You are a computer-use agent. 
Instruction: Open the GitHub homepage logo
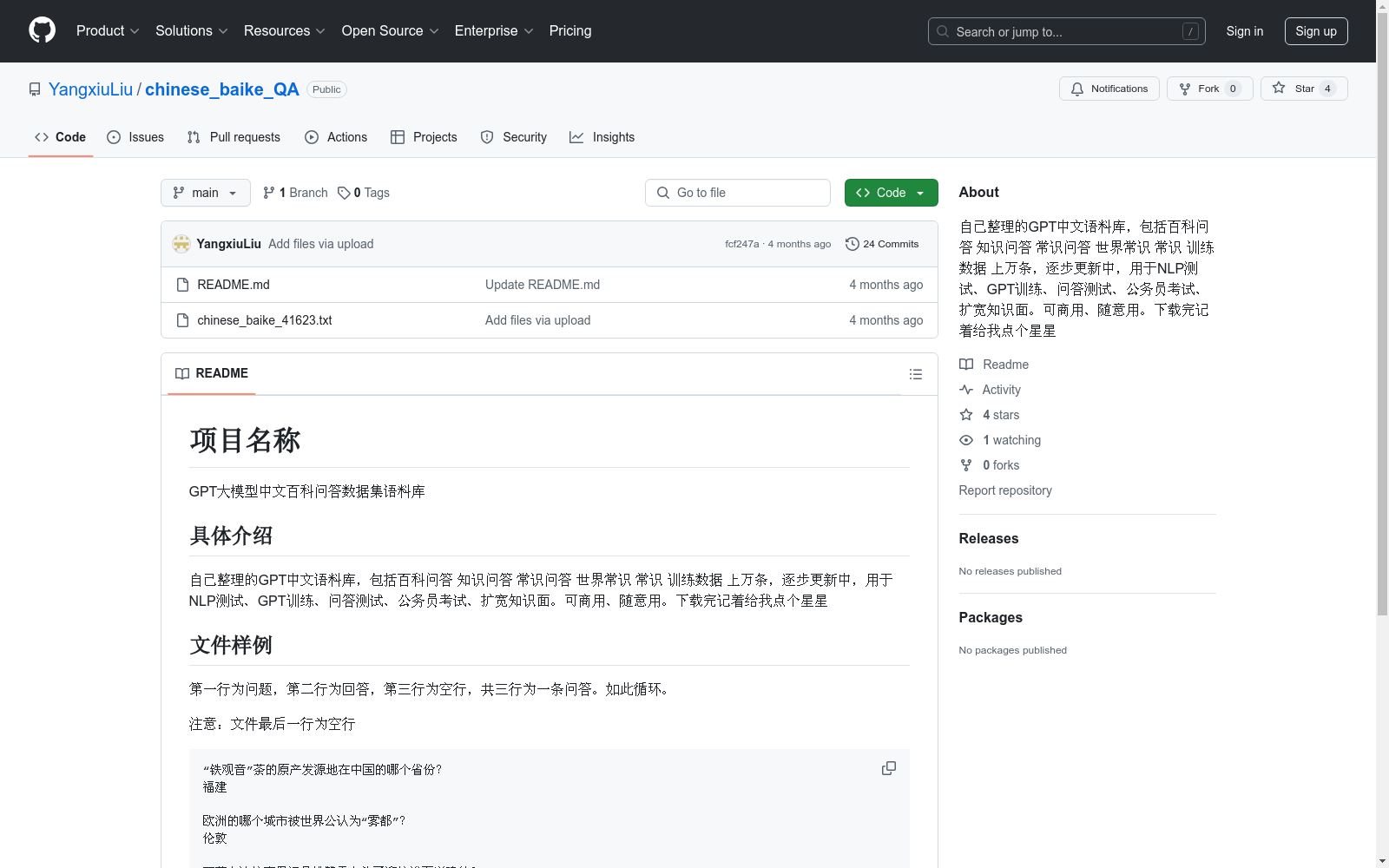pyautogui.click(x=42, y=30)
